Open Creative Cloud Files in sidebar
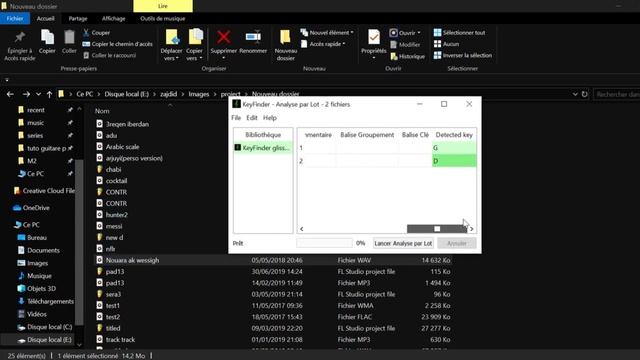Viewport: 640px width, 360px height. coord(44,191)
